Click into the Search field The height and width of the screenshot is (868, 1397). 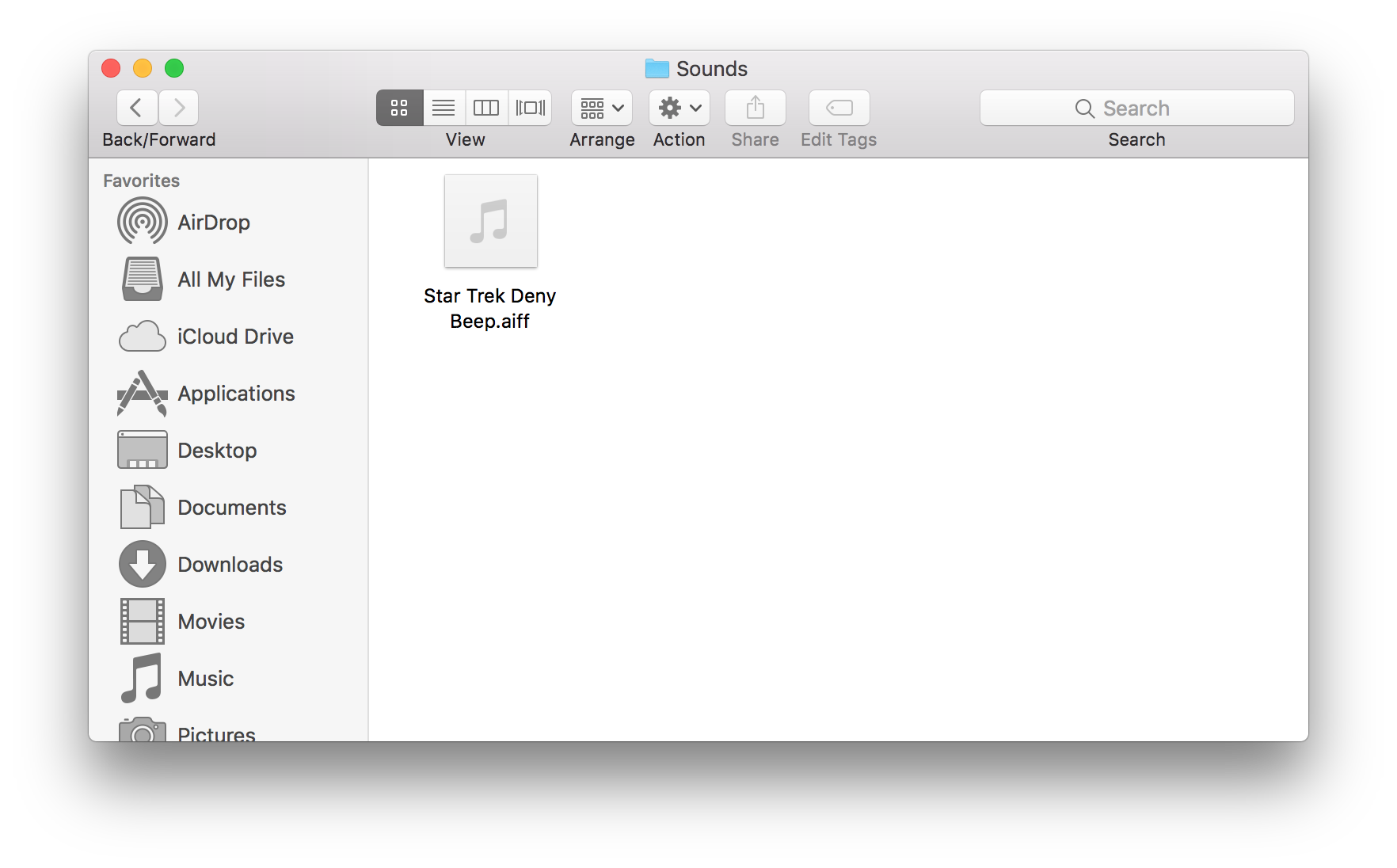1137,108
